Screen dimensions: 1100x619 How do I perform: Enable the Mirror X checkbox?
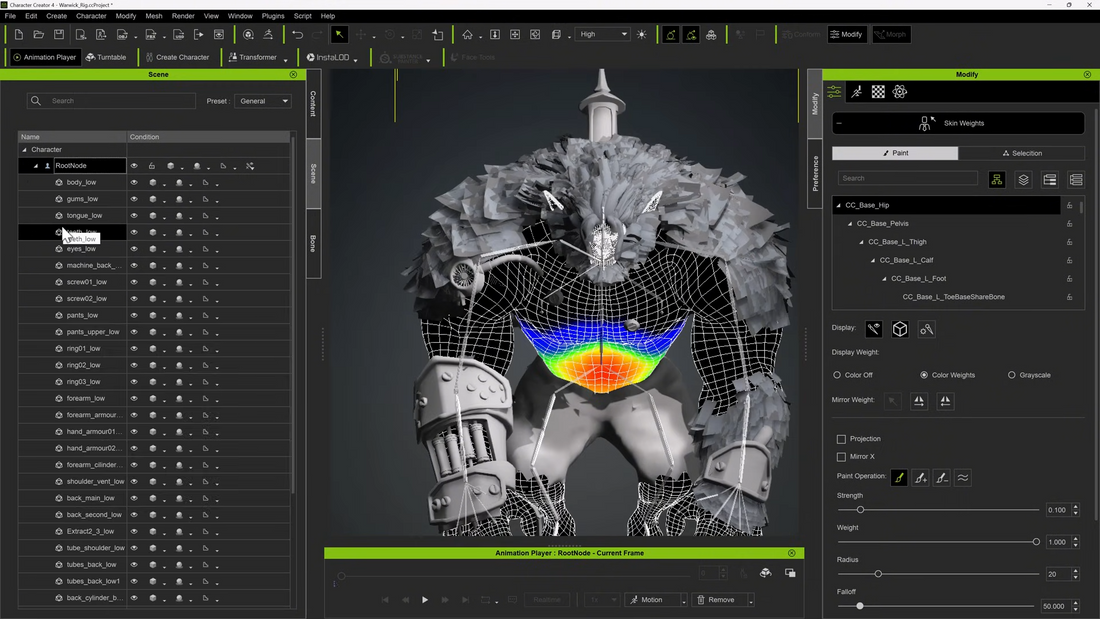[841, 457]
